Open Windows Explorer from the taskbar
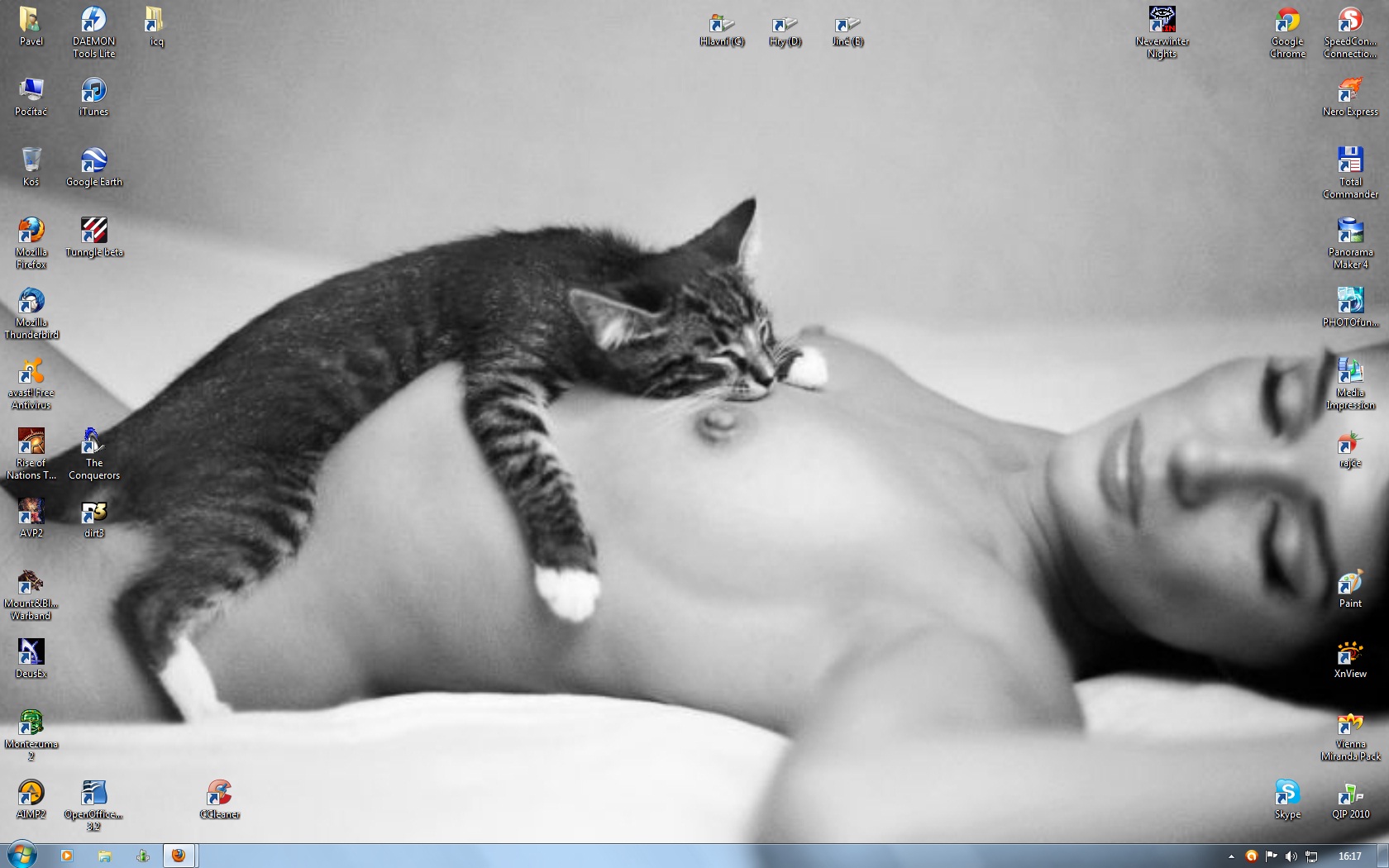This screenshot has width=1389, height=868. point(105,856)
